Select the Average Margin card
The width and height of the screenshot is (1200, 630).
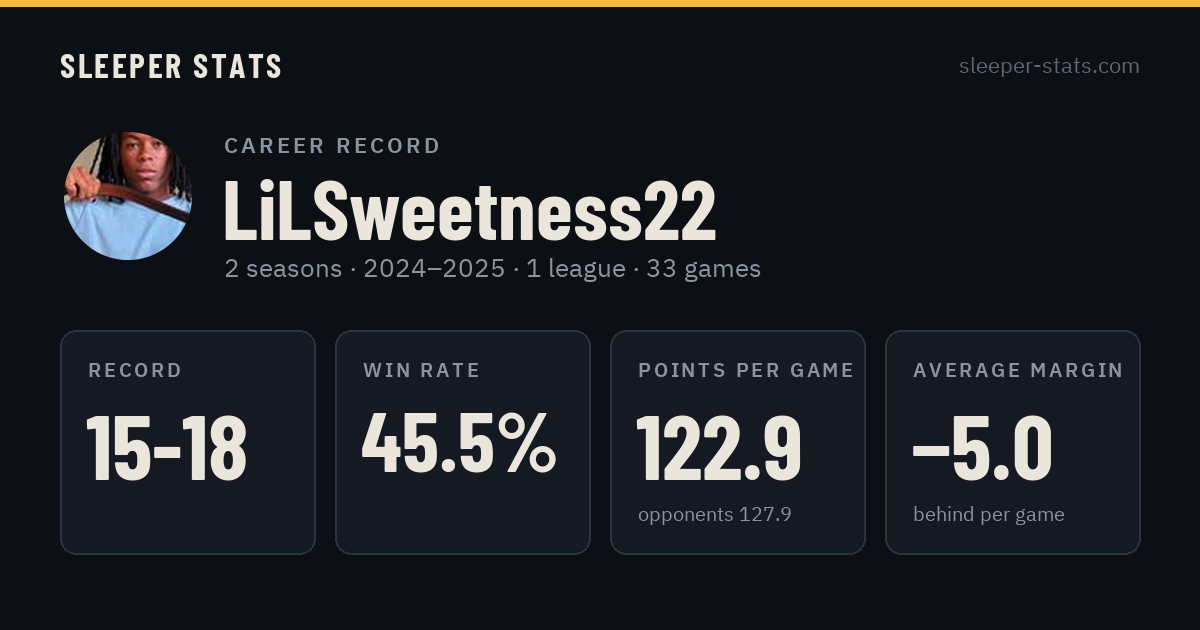click(x=1013, y=442)
